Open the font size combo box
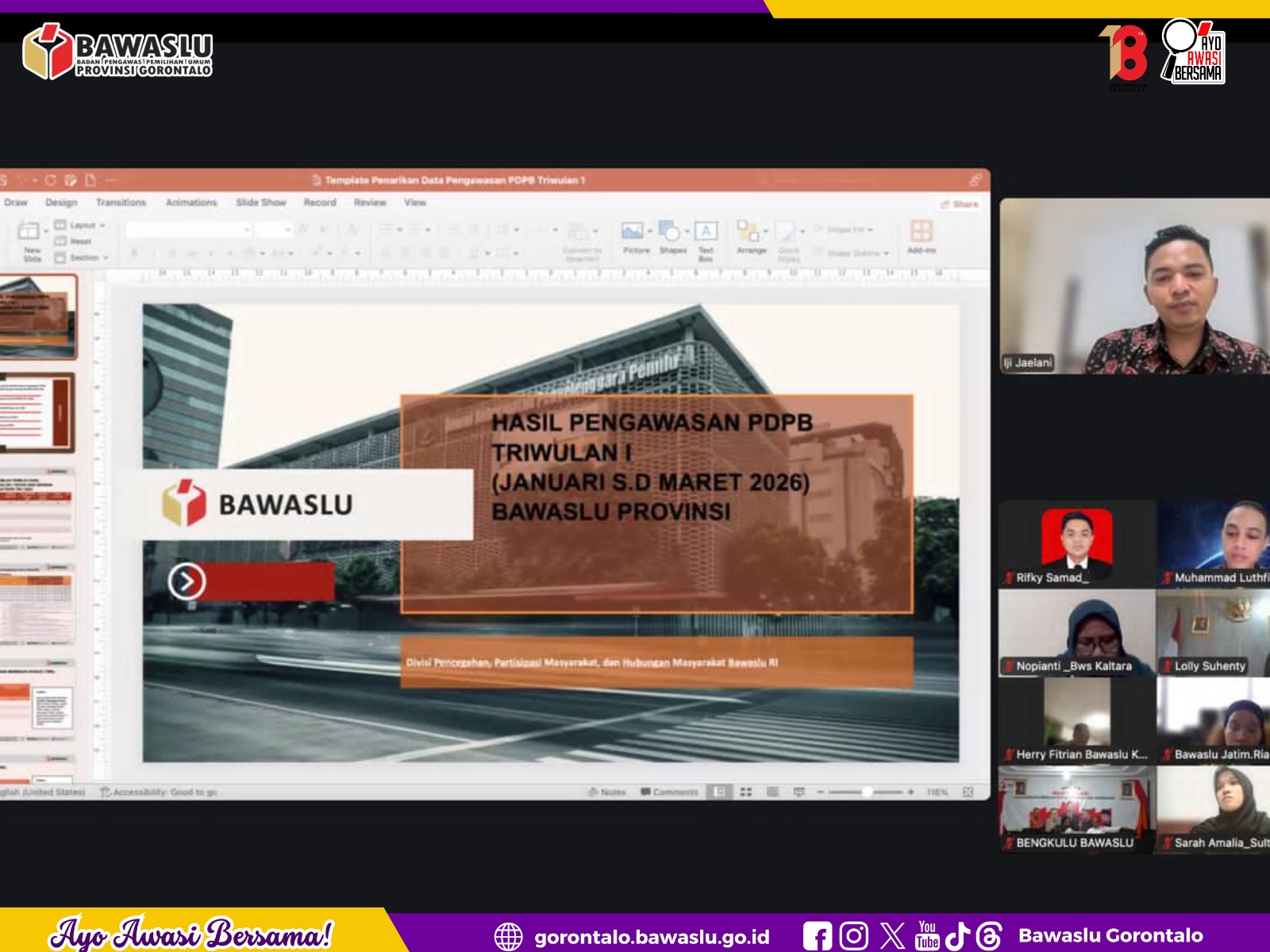The width and height of the screenshot is (1270, 952). click(275, 229)
